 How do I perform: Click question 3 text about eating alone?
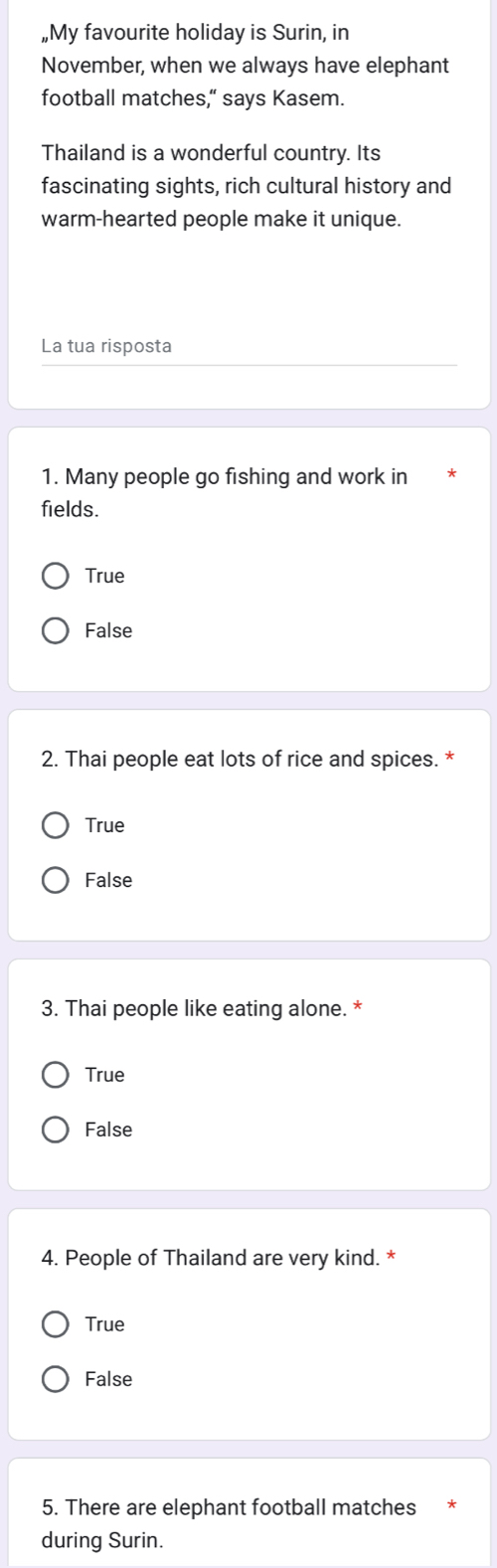tap(196, 1010)
